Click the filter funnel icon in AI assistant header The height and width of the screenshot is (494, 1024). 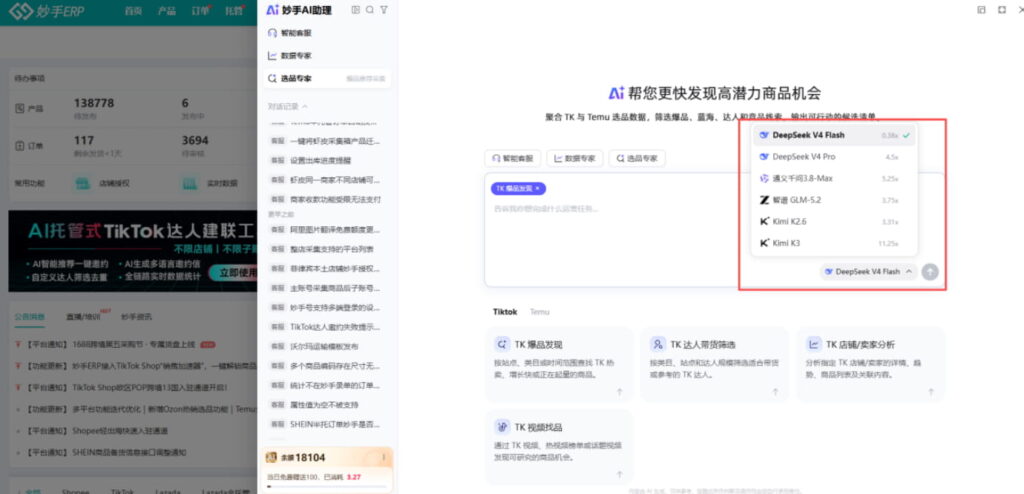(x=384, y=10)
